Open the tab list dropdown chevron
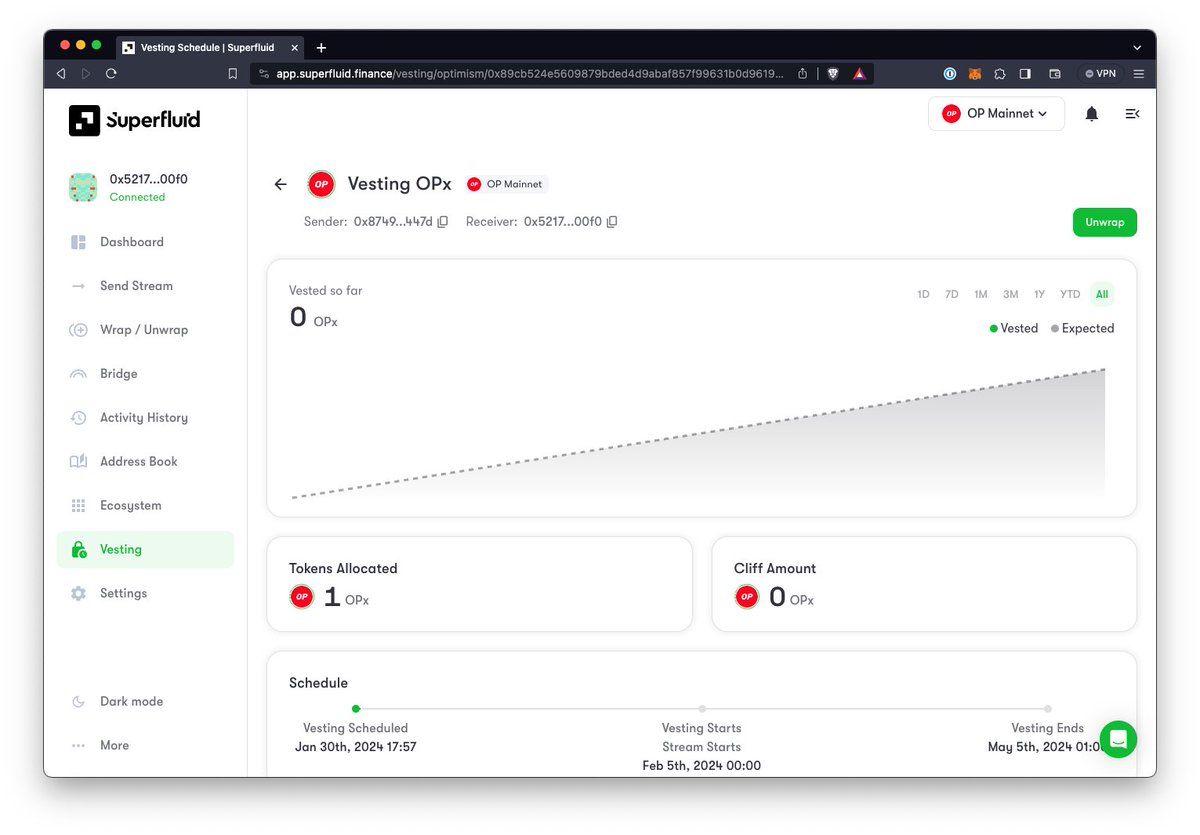1200x835 pixels. tap(1137, 47)
